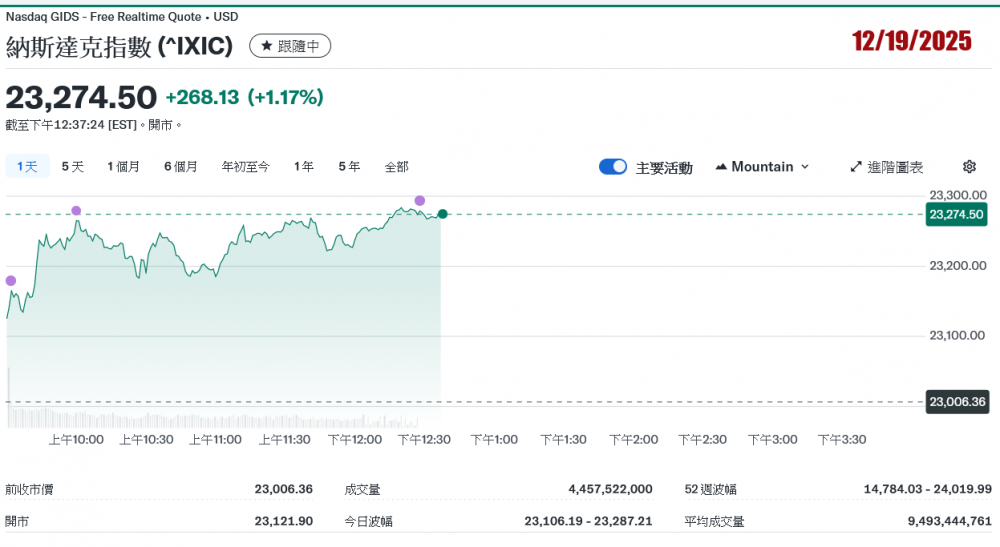
Task: Show the 5年 chart range
Action: 349,167
